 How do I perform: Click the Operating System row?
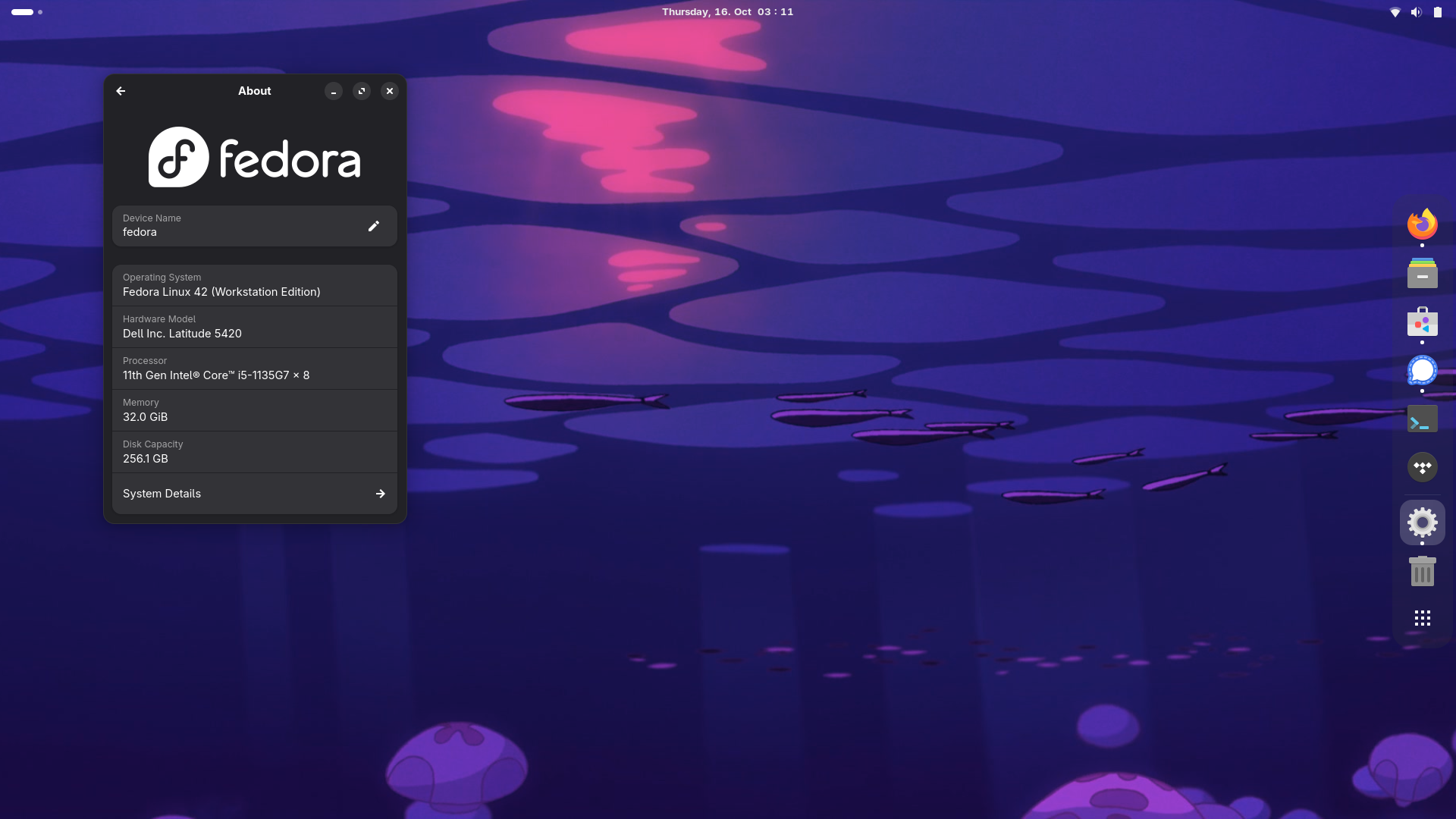point(254,285)
